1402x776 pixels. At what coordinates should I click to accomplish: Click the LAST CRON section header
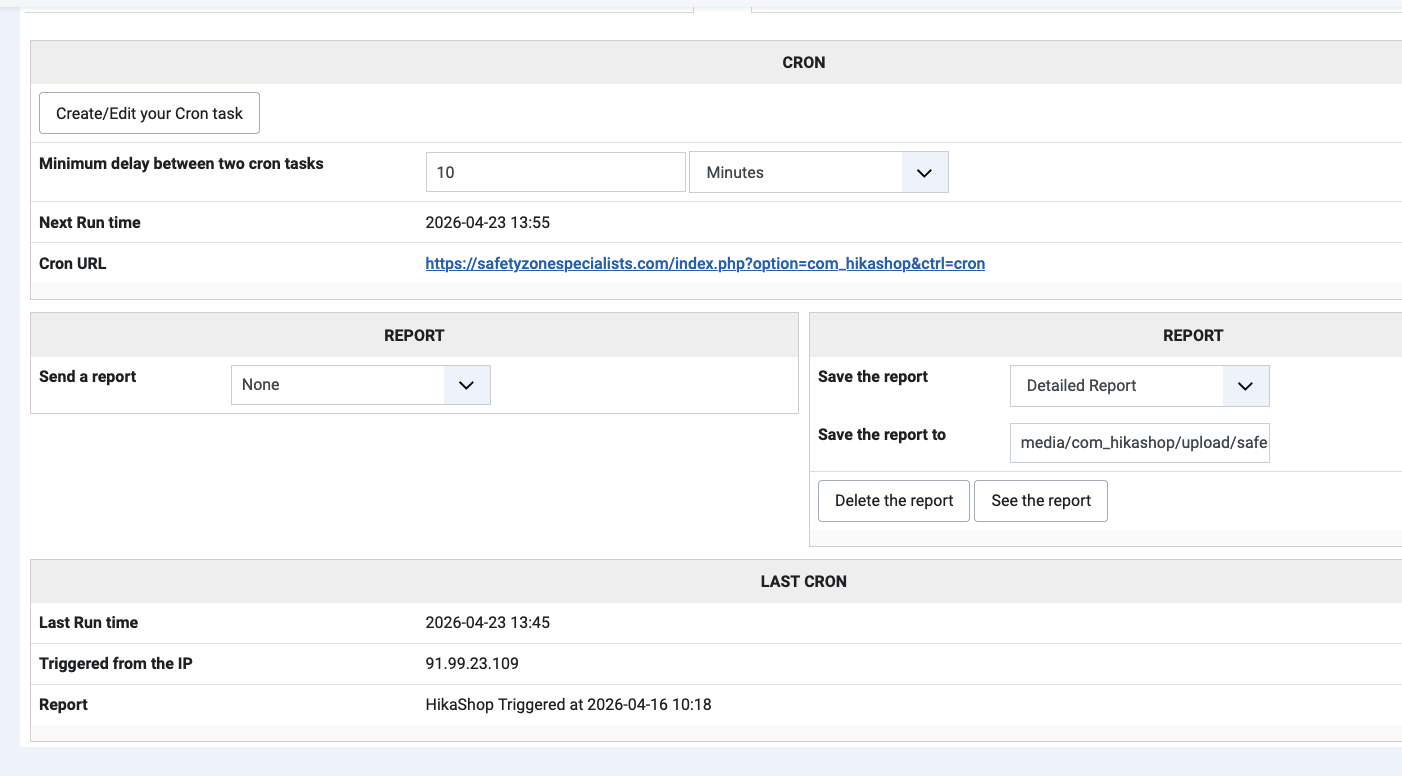(803, 581)
